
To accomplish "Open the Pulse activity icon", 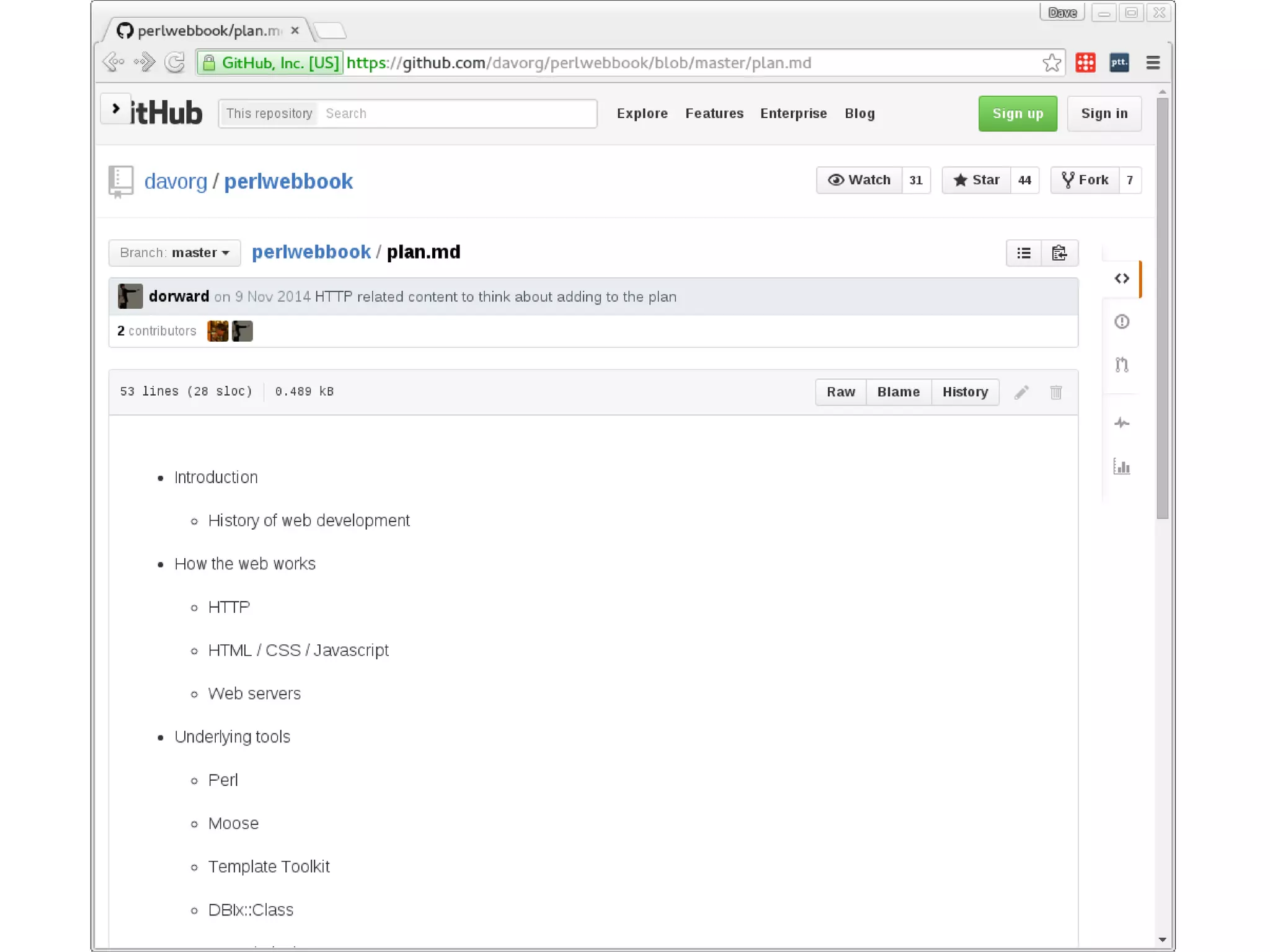I will pos(1121,423).
